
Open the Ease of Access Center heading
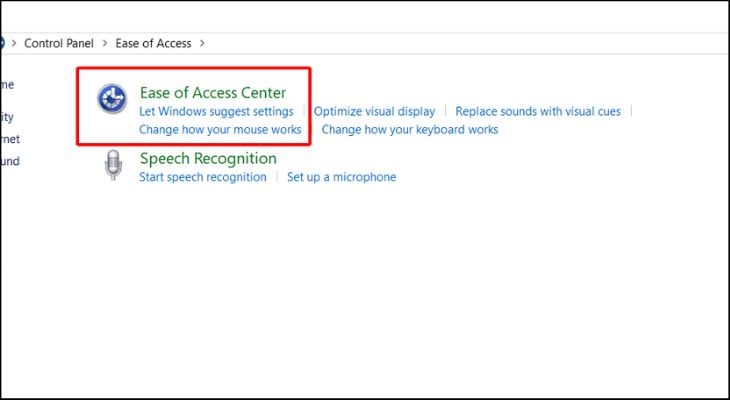pos(212,93)
